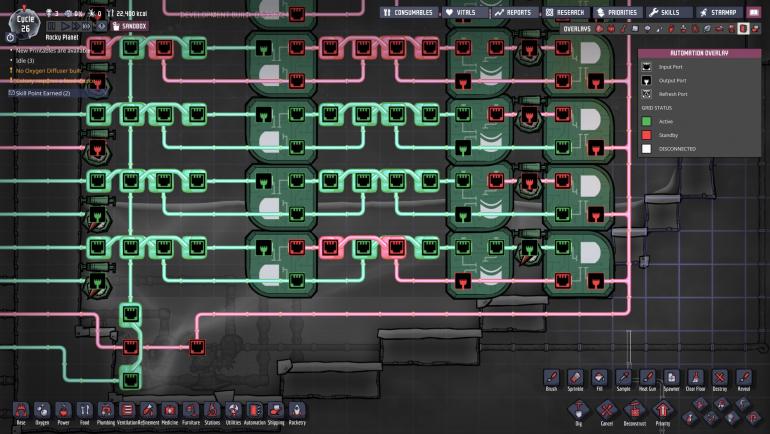Image resolution: width=770 pixels, height=434 pixels.
Task: Click the Cycle 26 clock indicator
Action: point(25,24)
